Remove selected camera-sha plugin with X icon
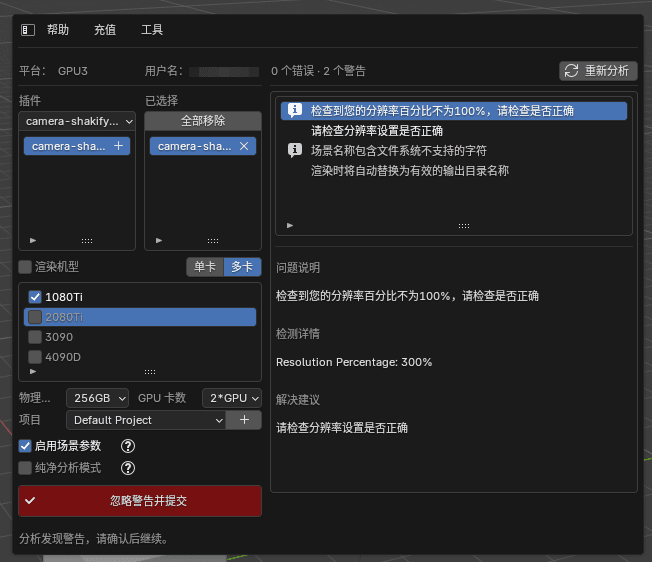The height and width of the screenshot is (562, 652). (x=244, y=146)
